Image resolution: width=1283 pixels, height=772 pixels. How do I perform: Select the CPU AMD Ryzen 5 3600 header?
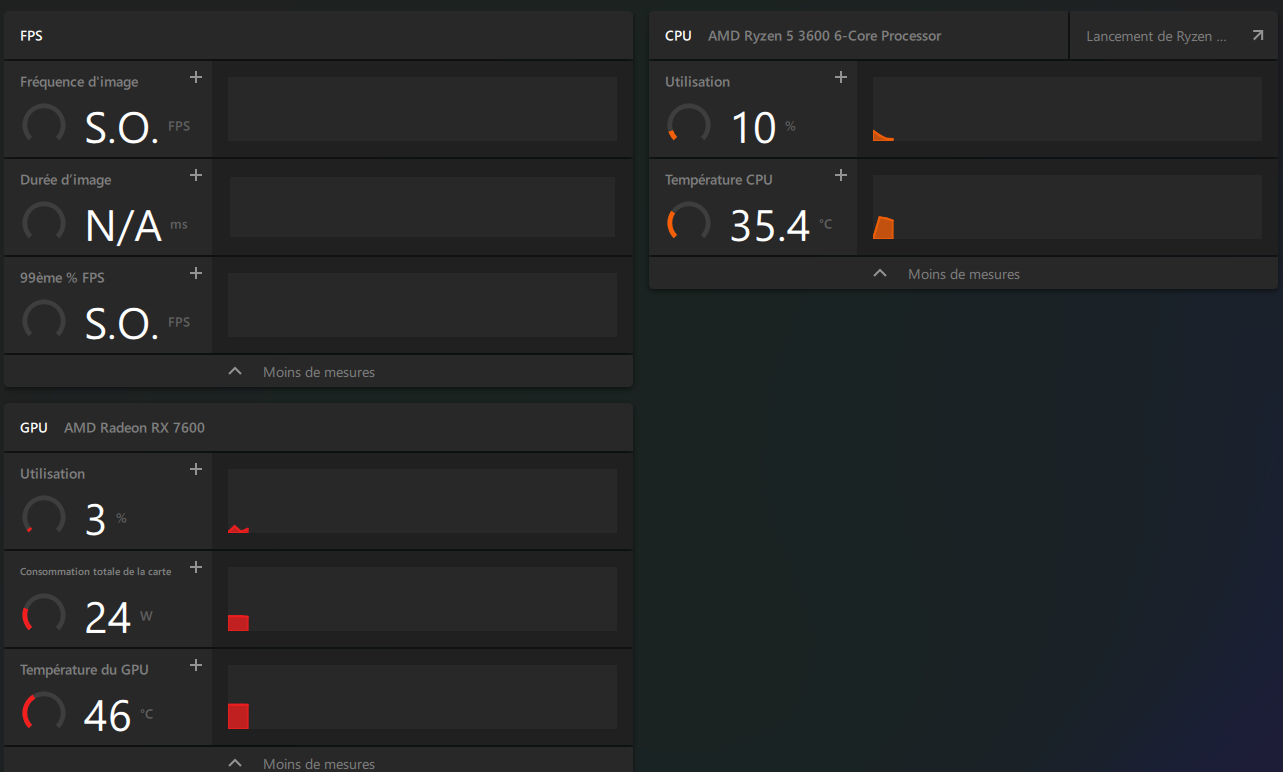pyautogui.click(x=858, y=36)
